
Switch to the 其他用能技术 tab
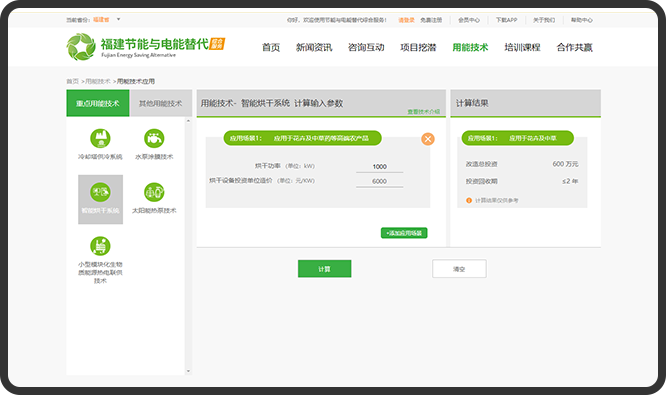161,103
